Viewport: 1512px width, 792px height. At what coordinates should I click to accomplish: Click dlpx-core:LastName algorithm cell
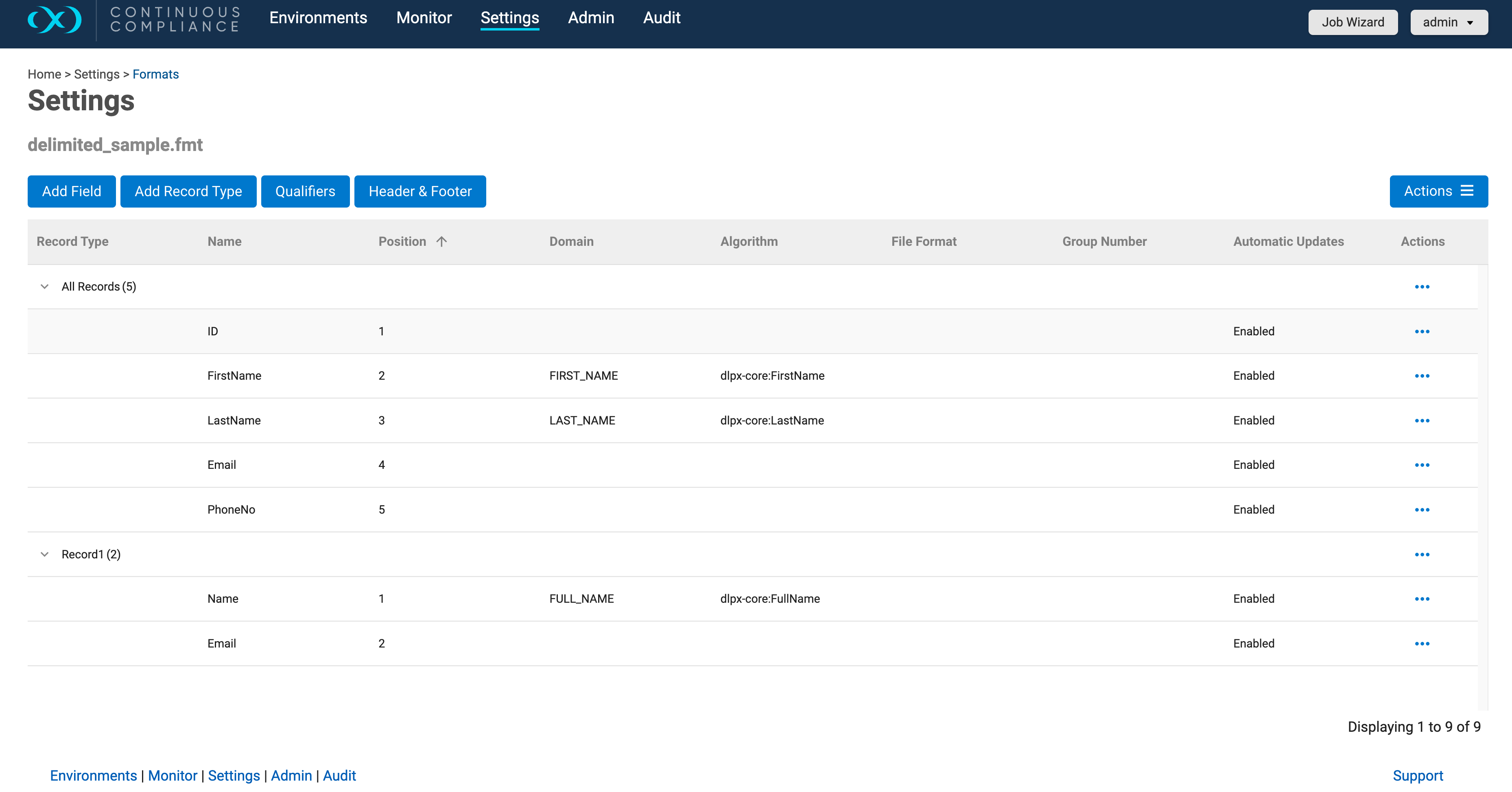tap(772, 420)
